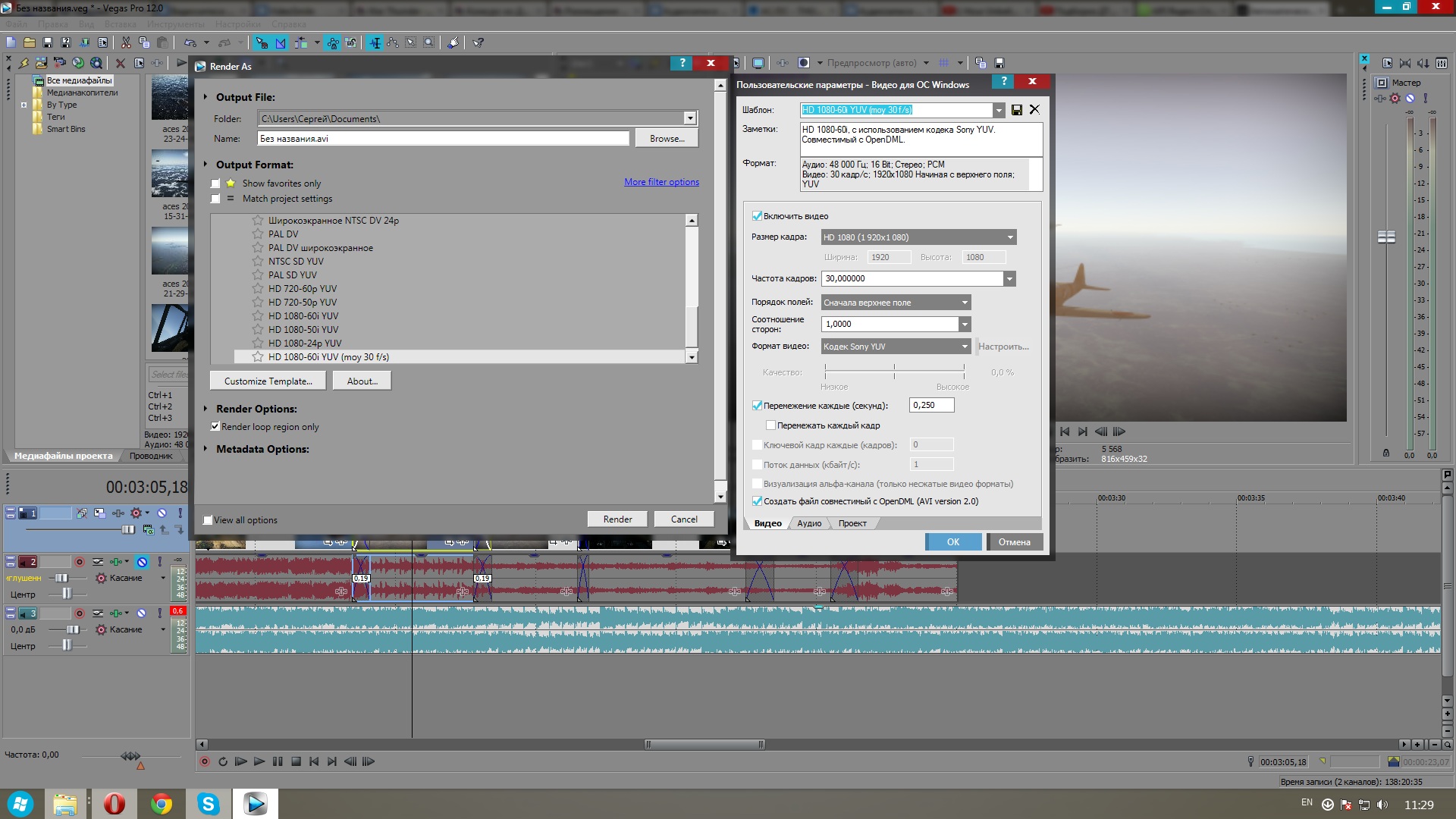The image size is (1456, 819).
Task: Collapse the Render Options section
Action: pyautogui.click(x=206, y=409)
